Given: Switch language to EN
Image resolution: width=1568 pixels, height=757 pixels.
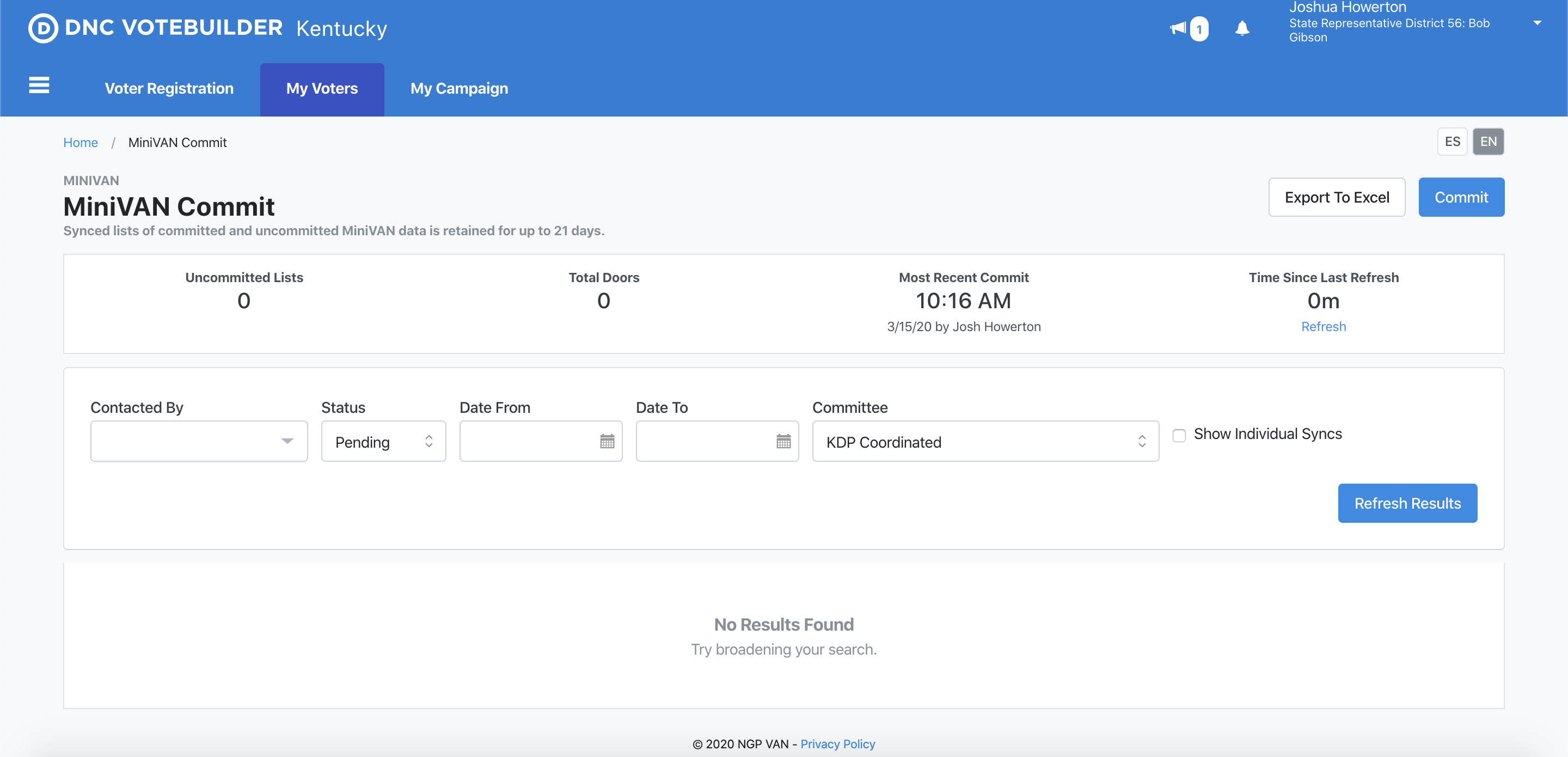Looking at the screenshot, I should click(1487, 141).
